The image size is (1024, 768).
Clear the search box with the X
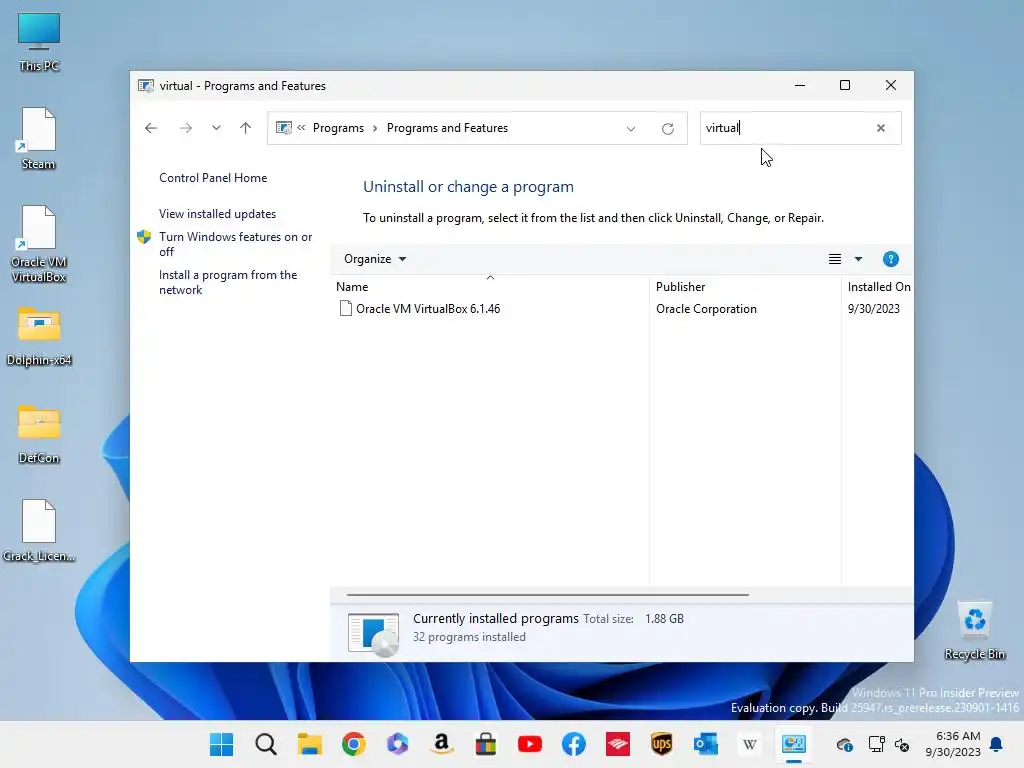pos(881,128)
